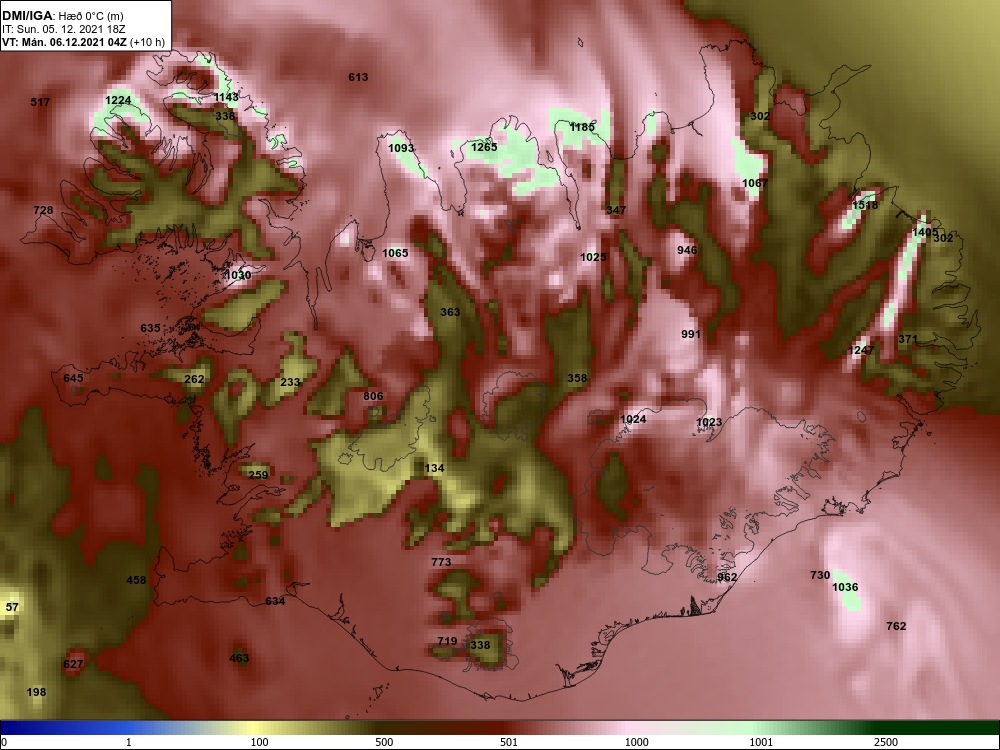Click the map value 371
This screenshot has height=750, width=1000.
(908, 339)
